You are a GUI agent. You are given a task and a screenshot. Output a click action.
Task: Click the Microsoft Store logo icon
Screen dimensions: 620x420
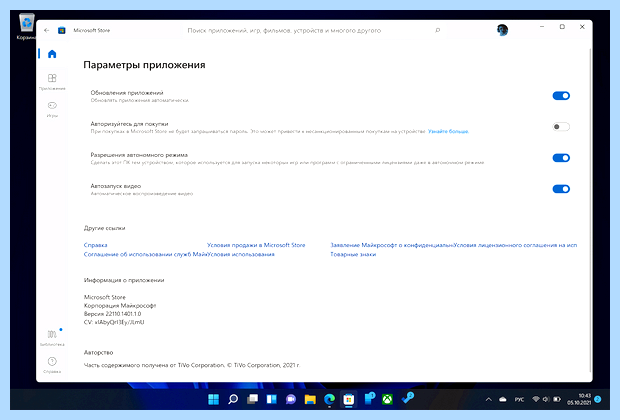tap(62, 30)
